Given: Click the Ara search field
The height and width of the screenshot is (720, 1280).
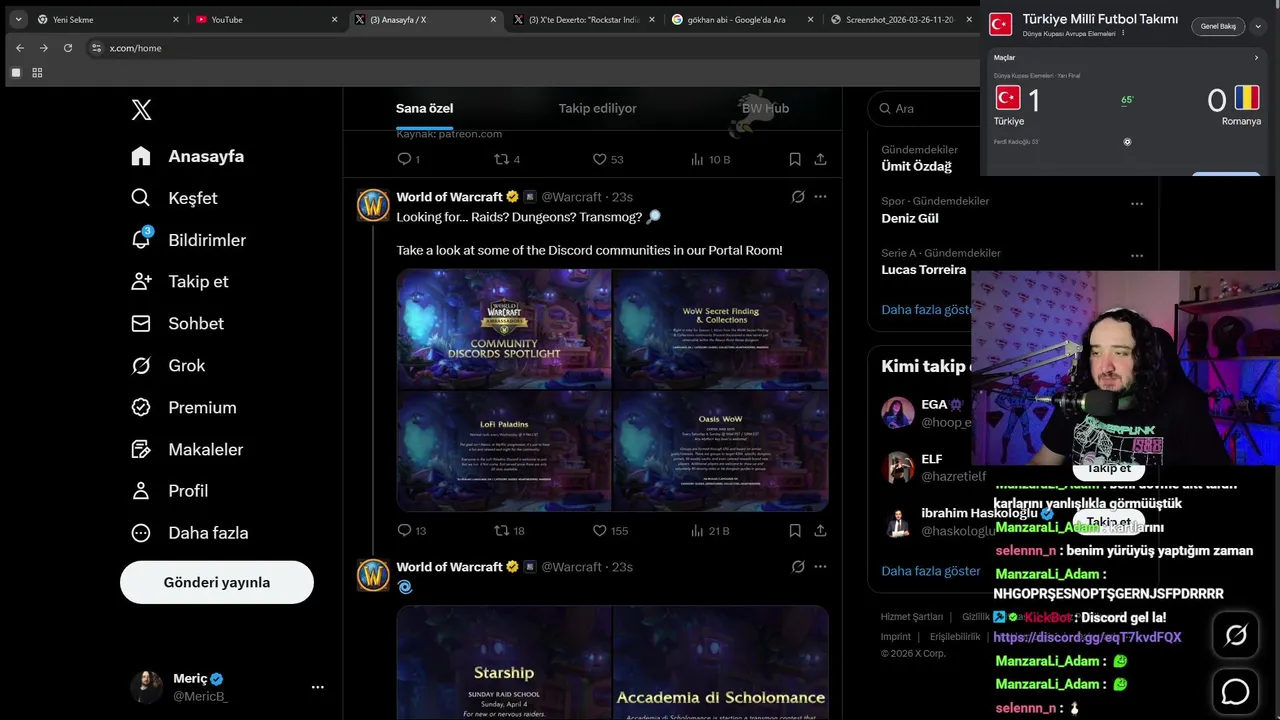Looking at the screenshot, I should tap(925, 108).
